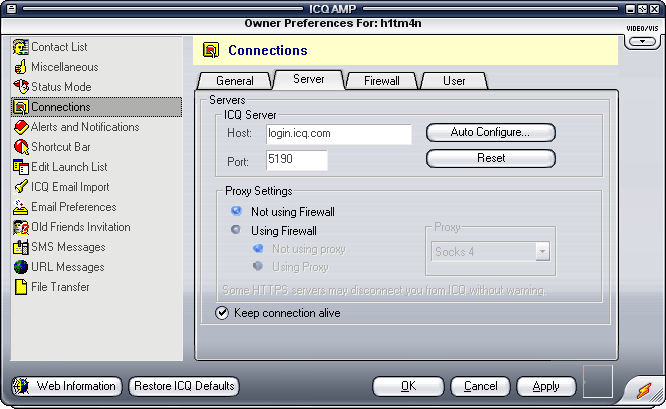Screen dimensions: 666x409
Task: Click the Old Friends Invitation icon
Action: 20,227
